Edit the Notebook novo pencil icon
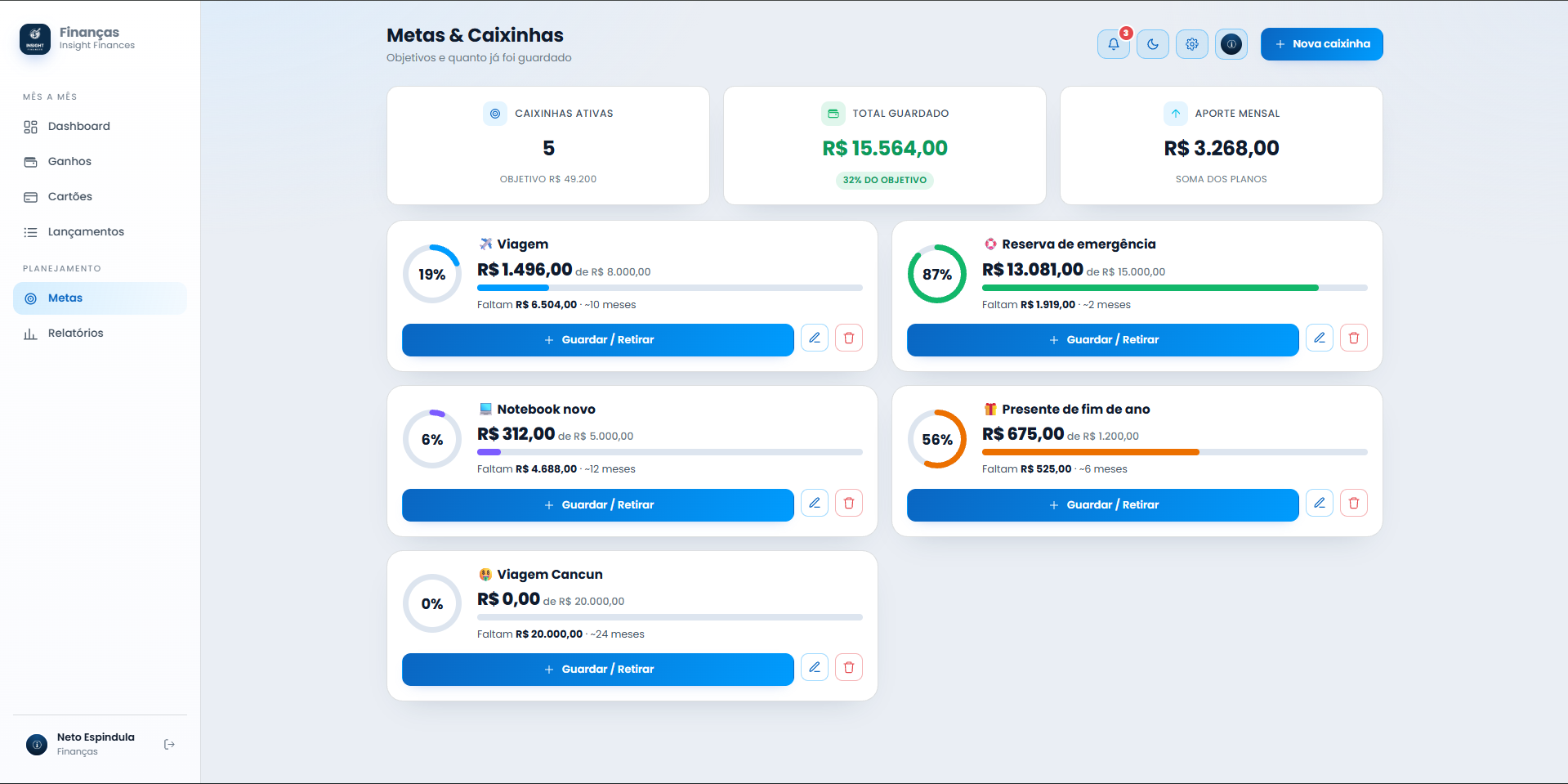 (x=815, y=503)
